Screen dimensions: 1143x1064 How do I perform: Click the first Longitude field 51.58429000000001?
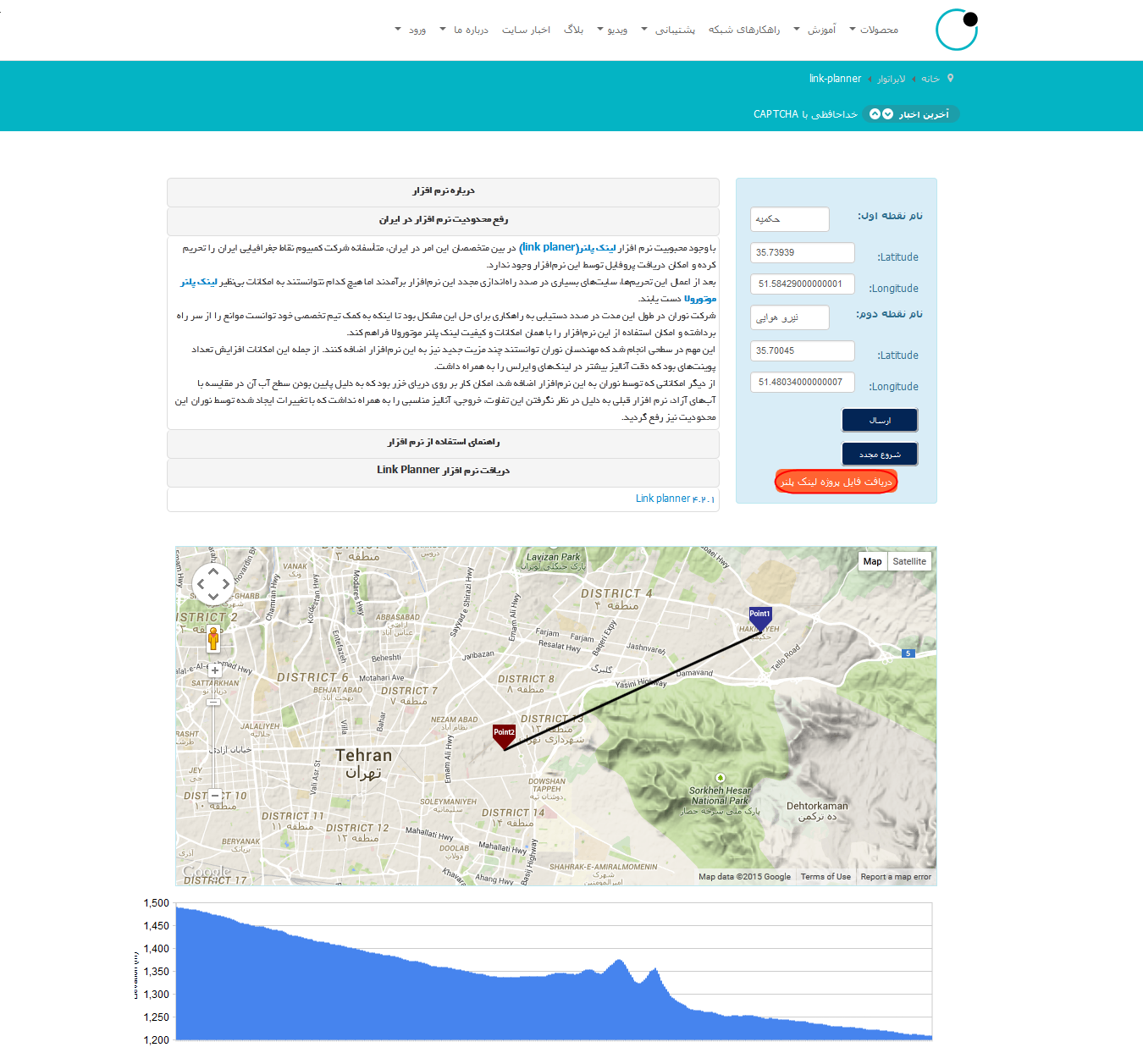[803, 284]
